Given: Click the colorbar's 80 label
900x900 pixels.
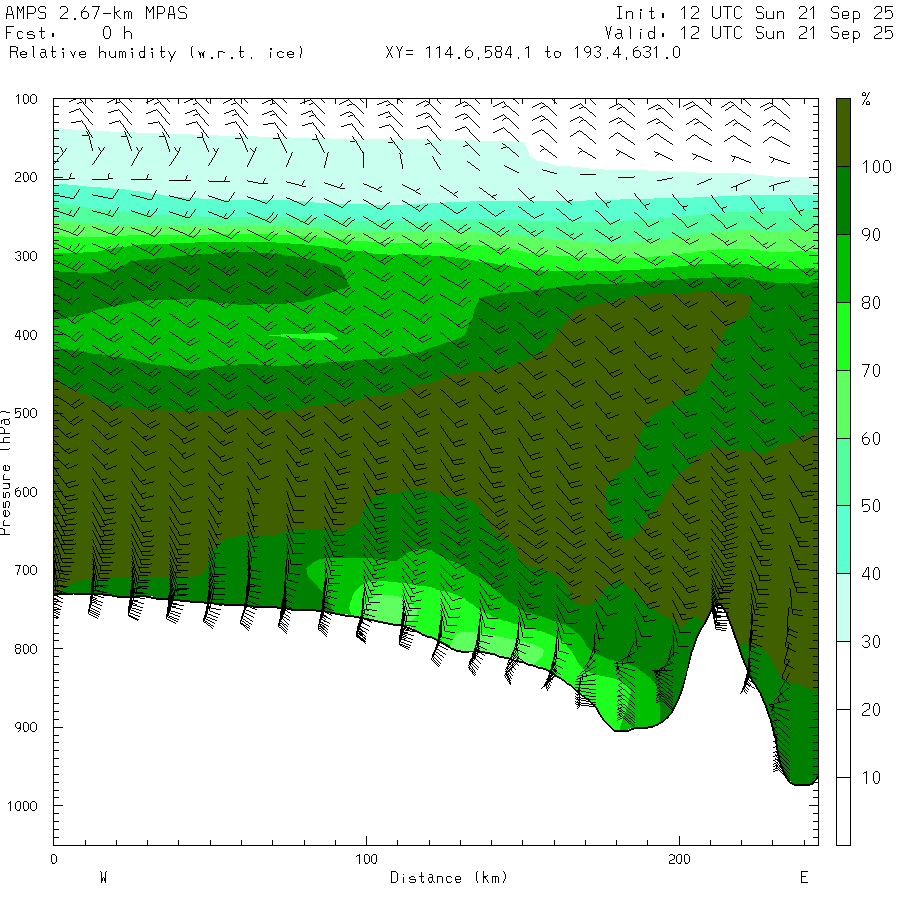Looking at the screenshot, I should [871, 303].
